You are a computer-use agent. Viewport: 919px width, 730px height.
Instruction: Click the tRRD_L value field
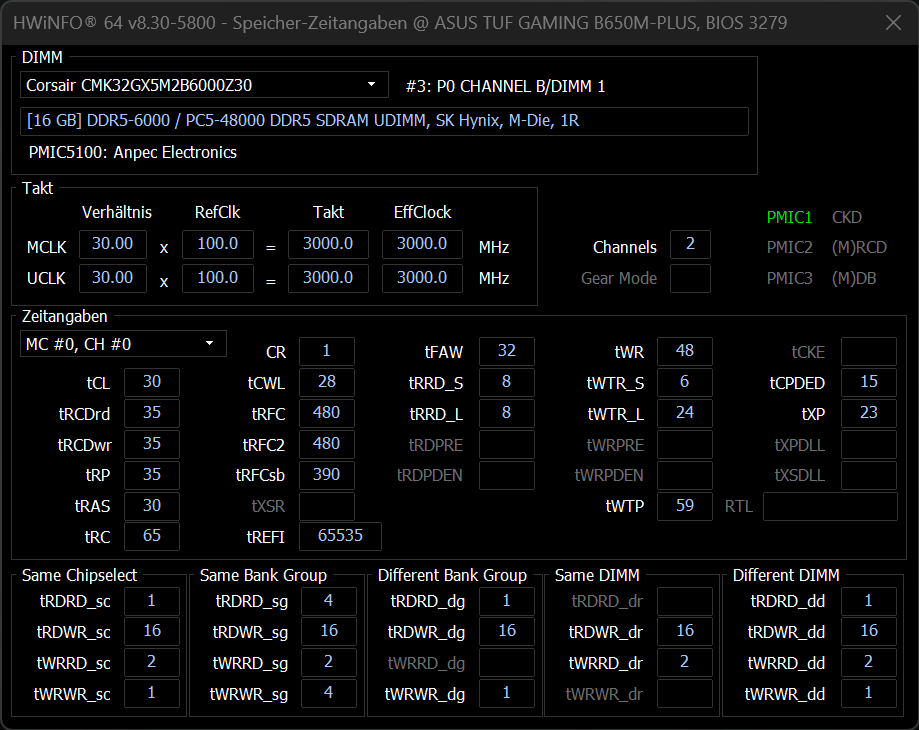(x=506, y=413)
